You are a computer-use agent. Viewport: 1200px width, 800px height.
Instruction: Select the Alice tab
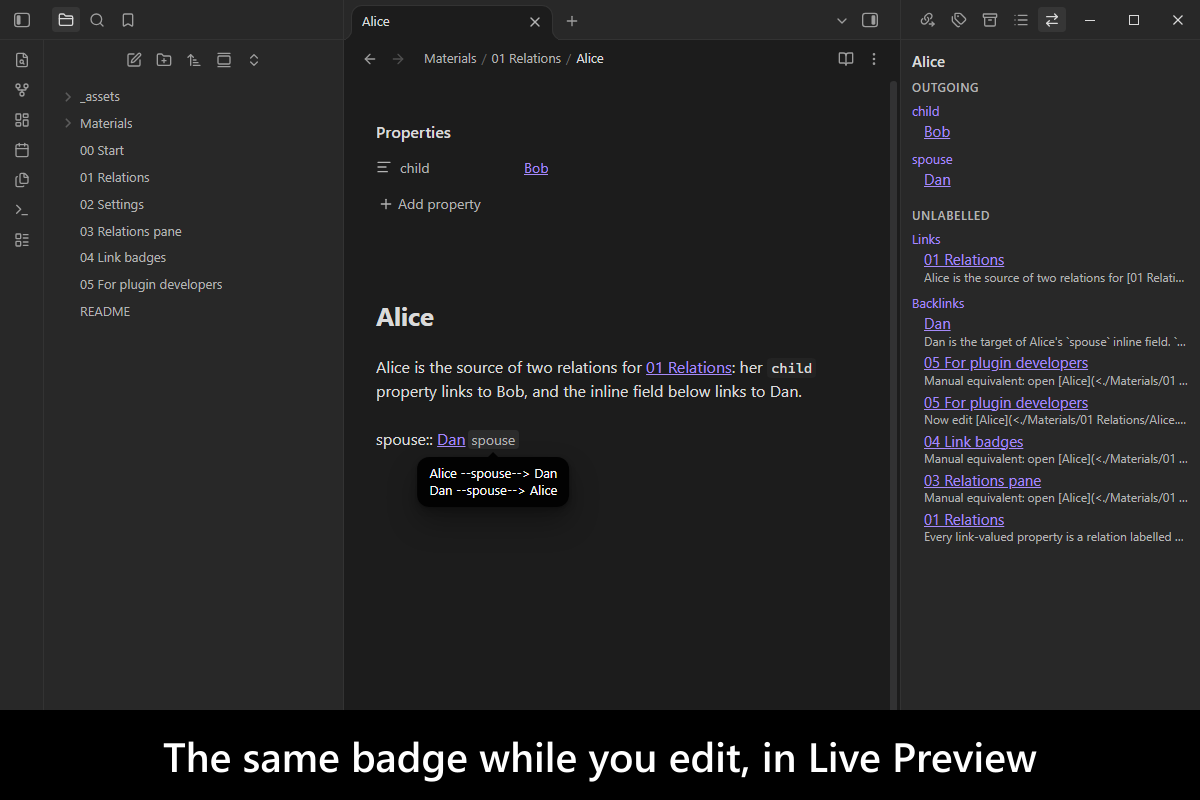tap(451, 21)
